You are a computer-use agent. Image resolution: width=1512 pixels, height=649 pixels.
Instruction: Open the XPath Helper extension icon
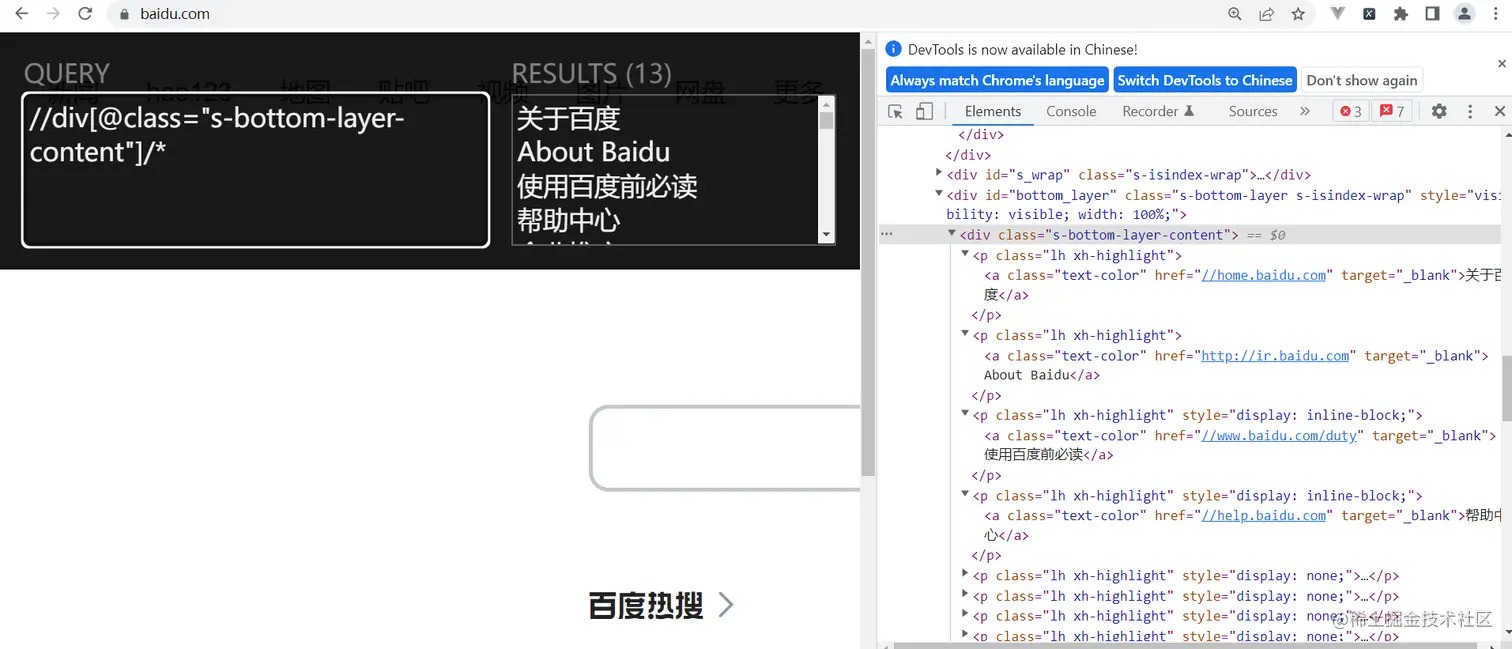pos(1369,14)
